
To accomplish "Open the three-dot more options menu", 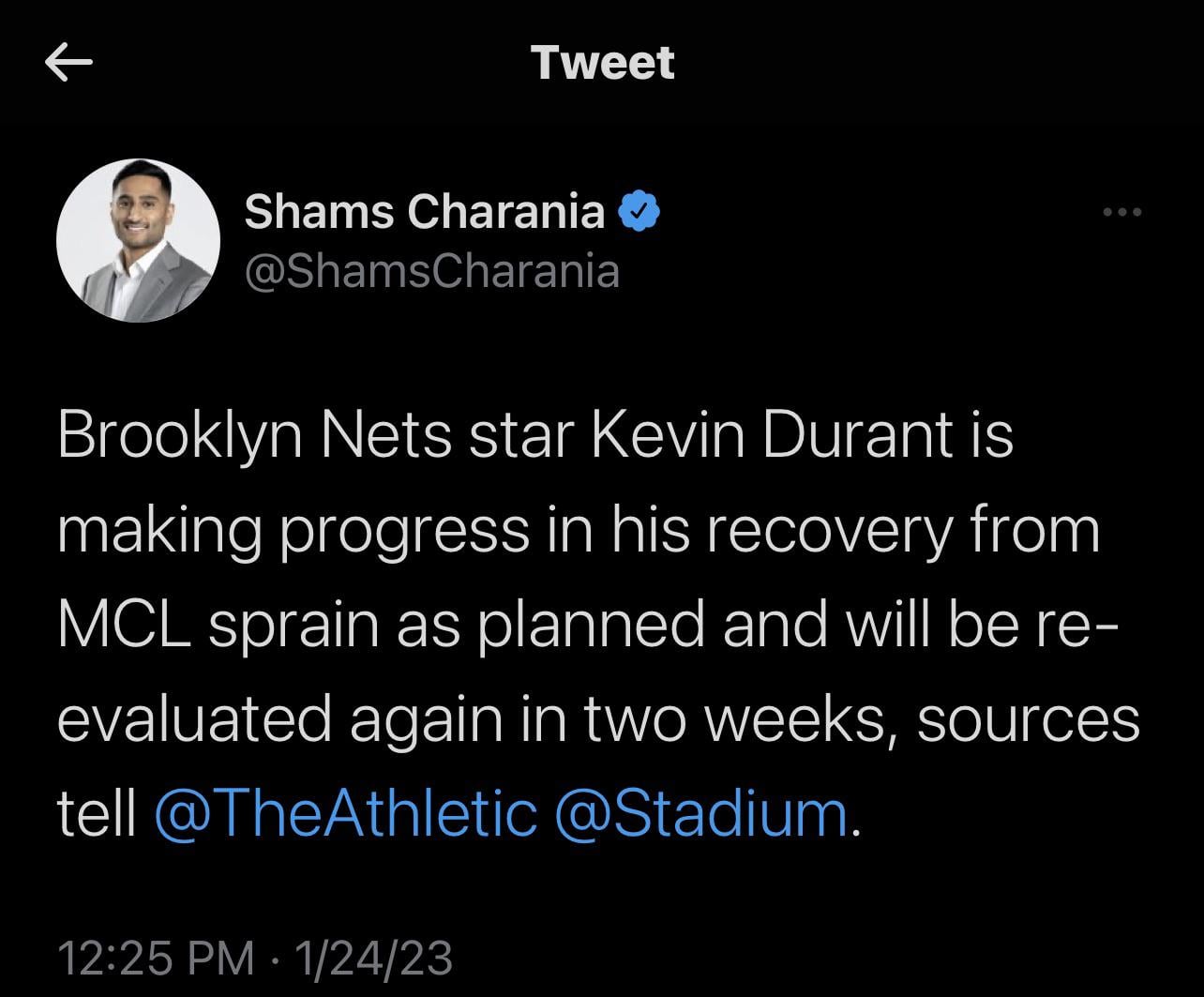I will point(1122,213).
